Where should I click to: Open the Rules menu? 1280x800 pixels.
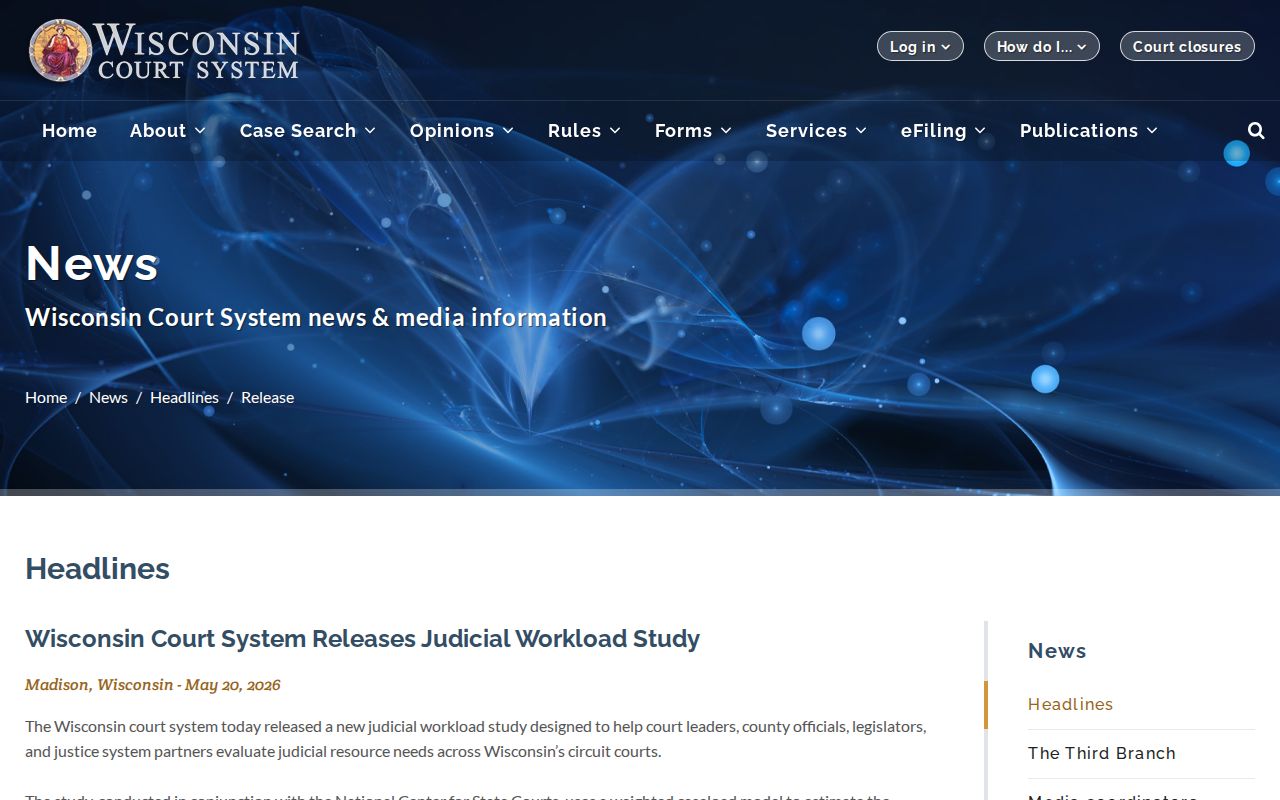pyautogui.click(x=585, y=131)
